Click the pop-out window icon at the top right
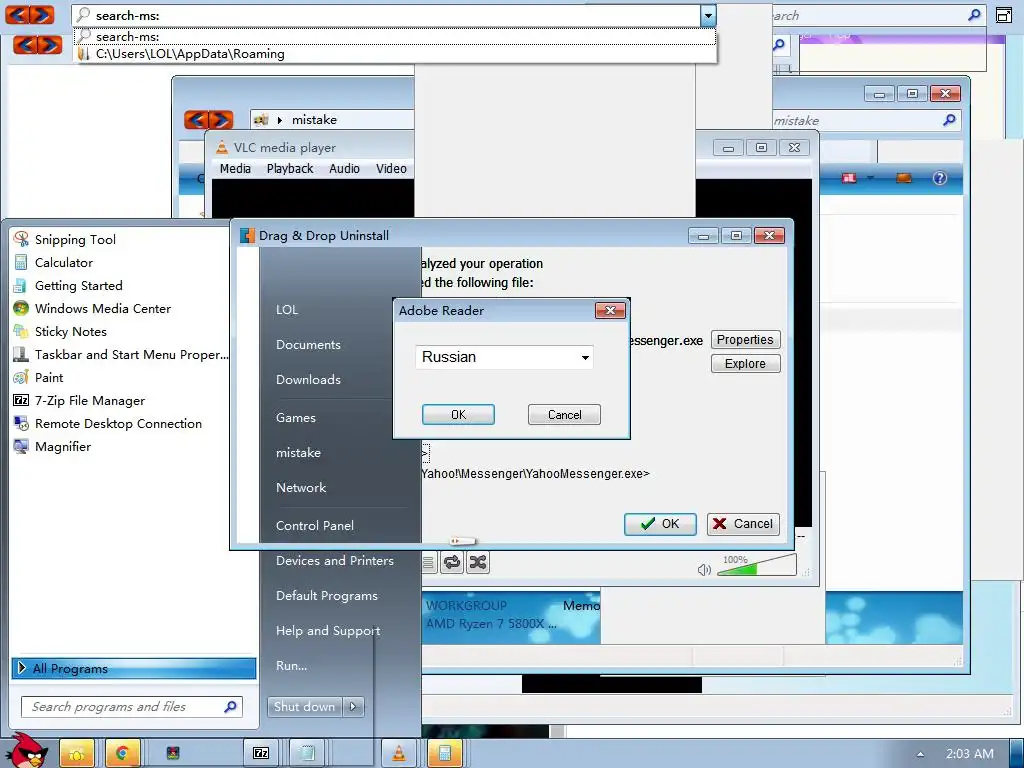The width and height of the screenshot is (1024, 768). click(x=1004, y=15)
